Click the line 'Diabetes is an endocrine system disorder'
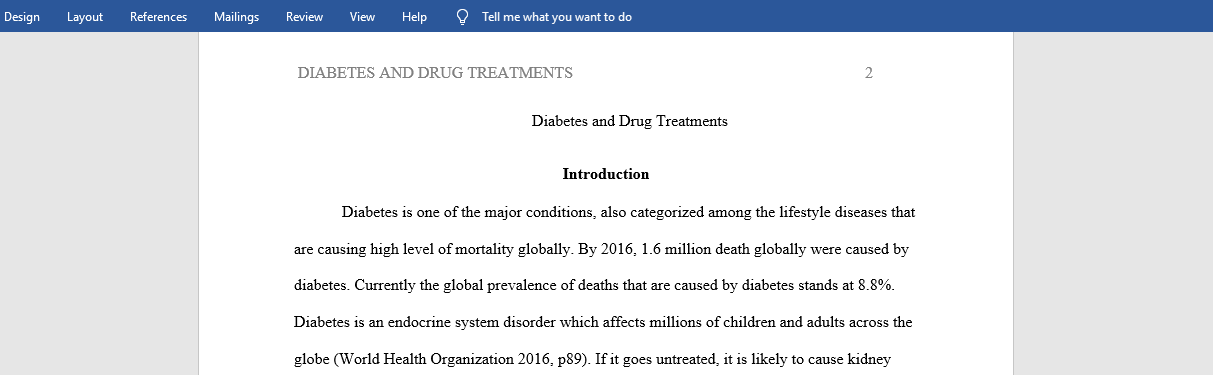 pos(603,323)
